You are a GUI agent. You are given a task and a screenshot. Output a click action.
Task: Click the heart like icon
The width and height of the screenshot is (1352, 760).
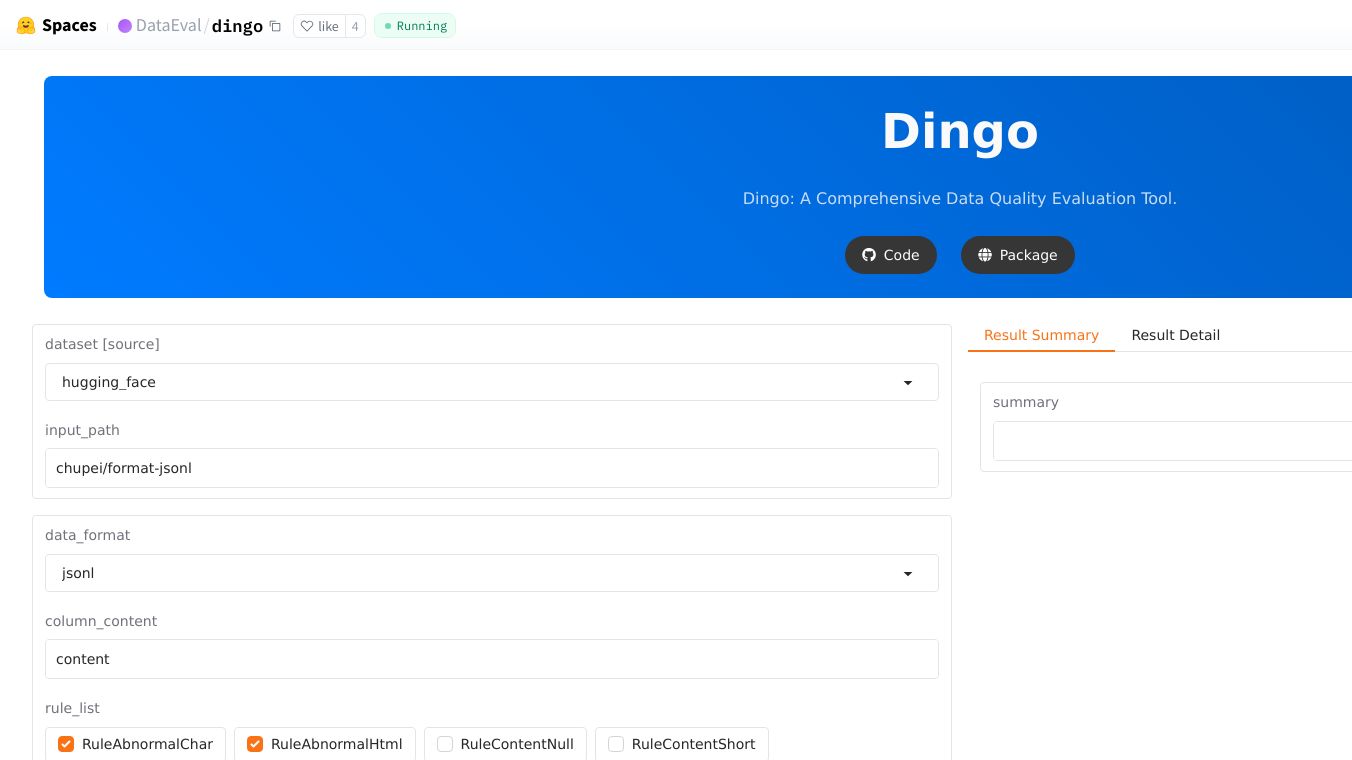point(307,27)
